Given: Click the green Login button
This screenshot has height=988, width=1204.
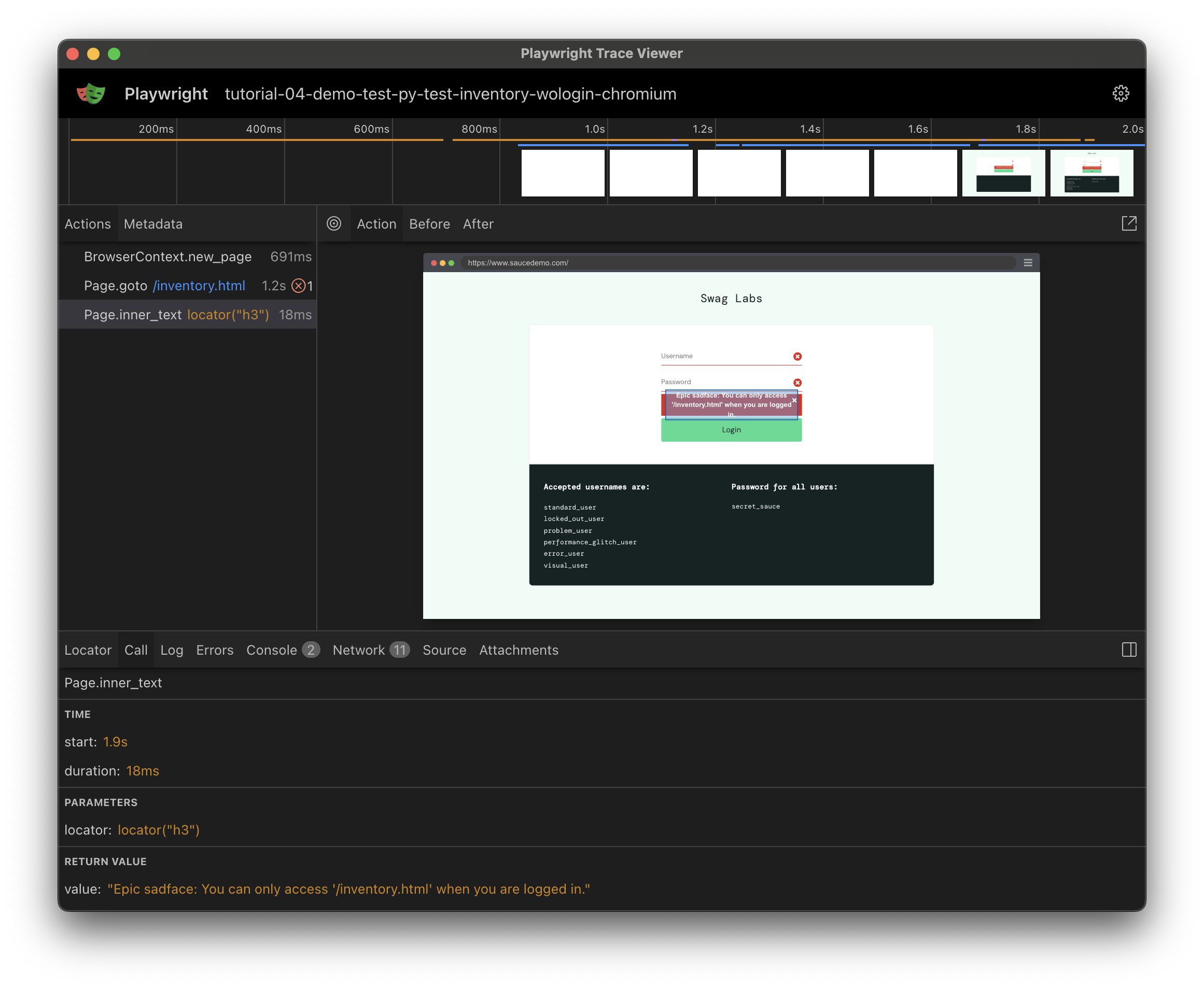Looking at the screenshot, I should coord(731,430).
